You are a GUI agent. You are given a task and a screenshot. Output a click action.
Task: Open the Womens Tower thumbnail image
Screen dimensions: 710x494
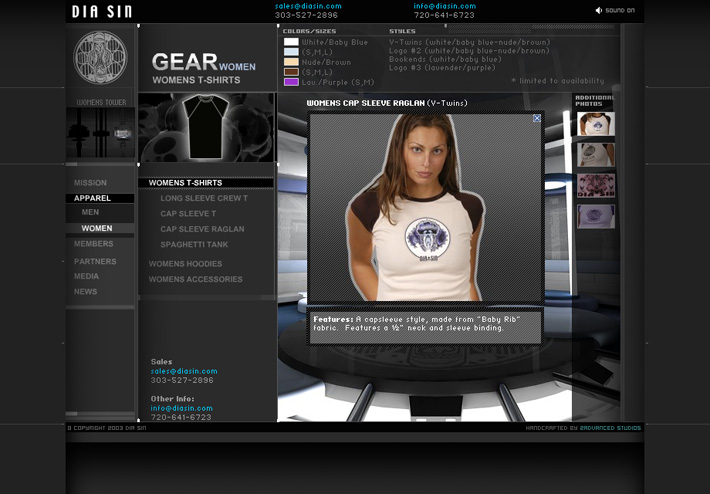tap(100, 133)
